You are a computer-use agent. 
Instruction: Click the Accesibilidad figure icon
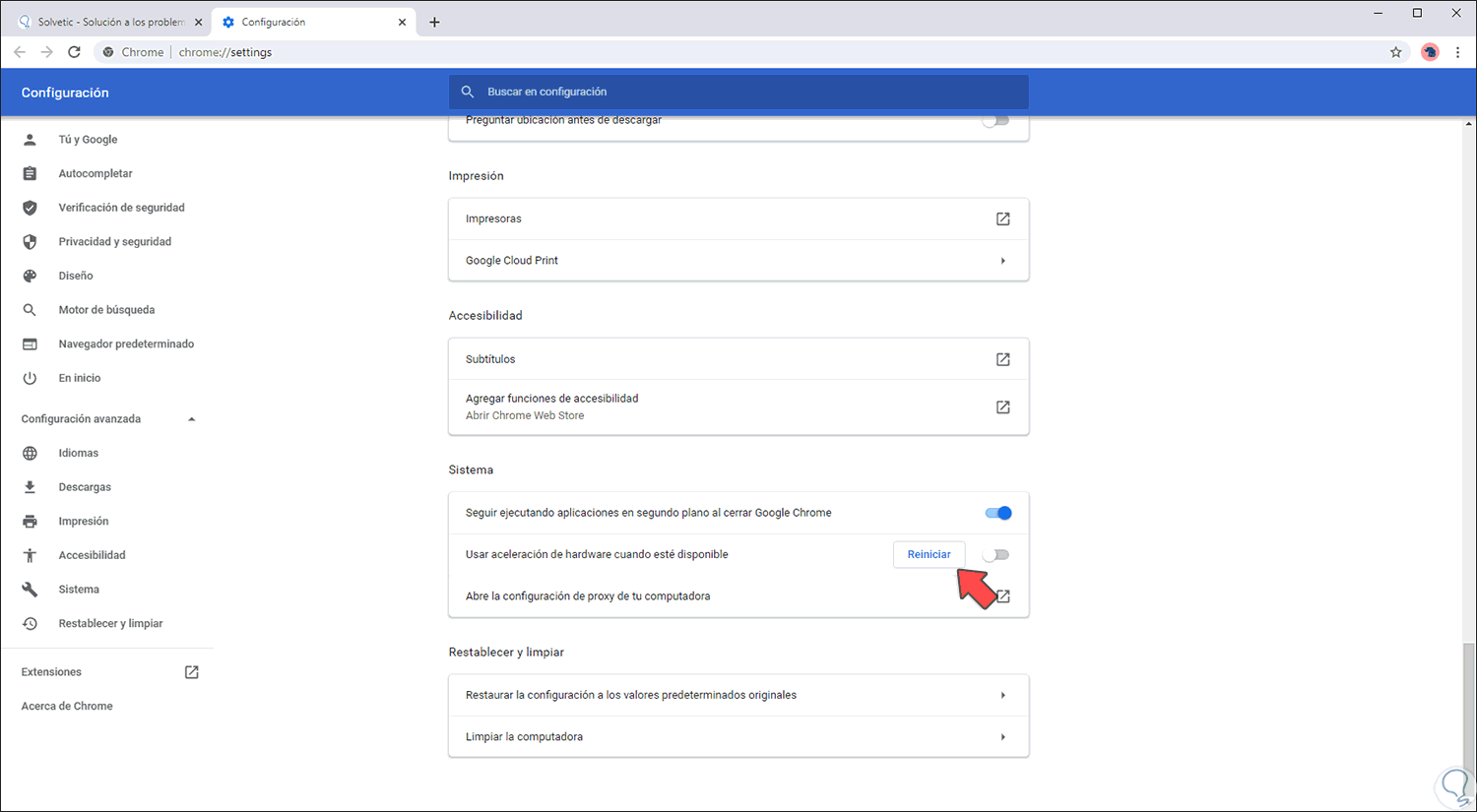click(30, 555)
